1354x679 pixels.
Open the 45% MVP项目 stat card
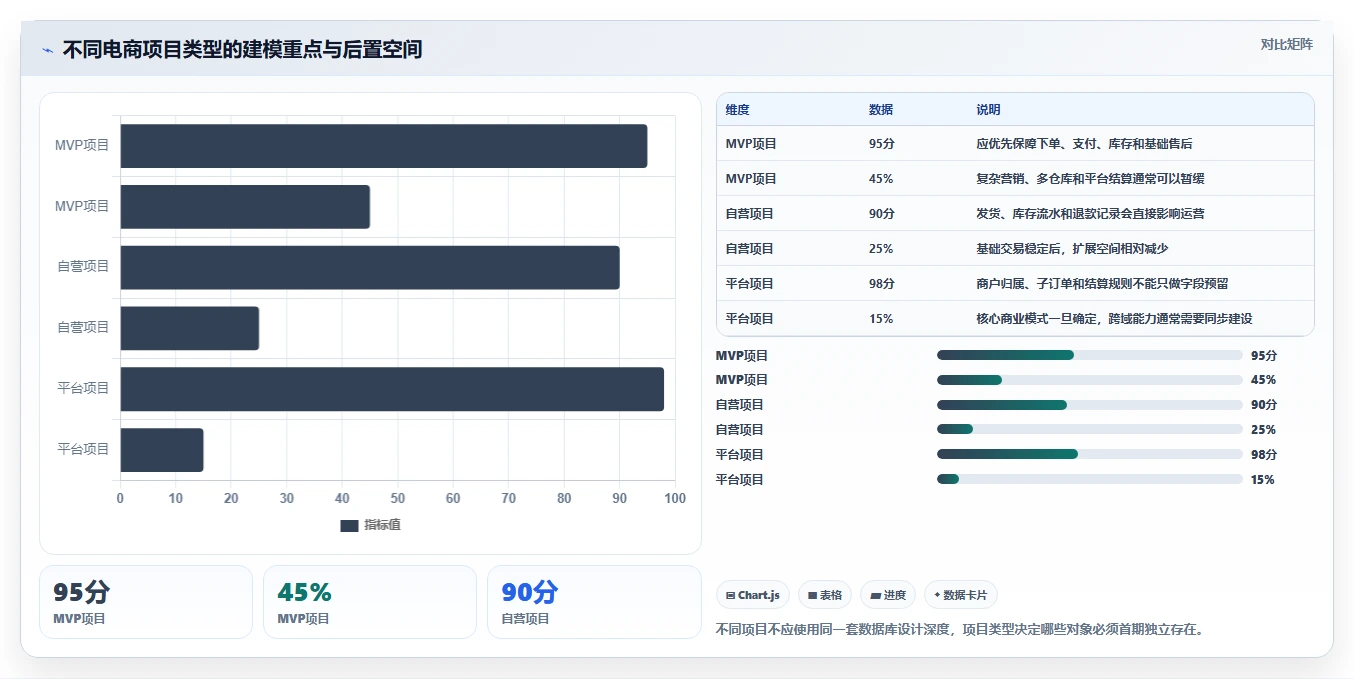point(370,602)
